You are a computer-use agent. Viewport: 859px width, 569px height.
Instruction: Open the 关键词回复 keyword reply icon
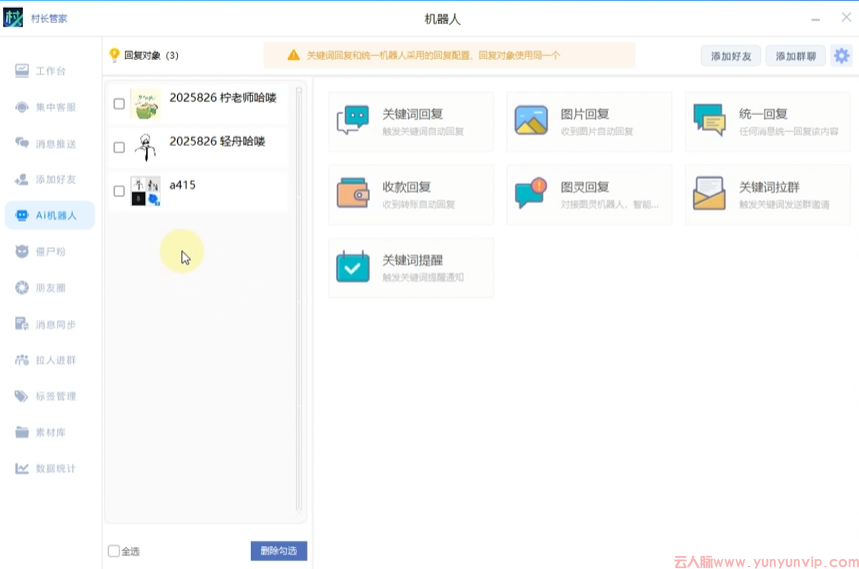coord(353,121)
